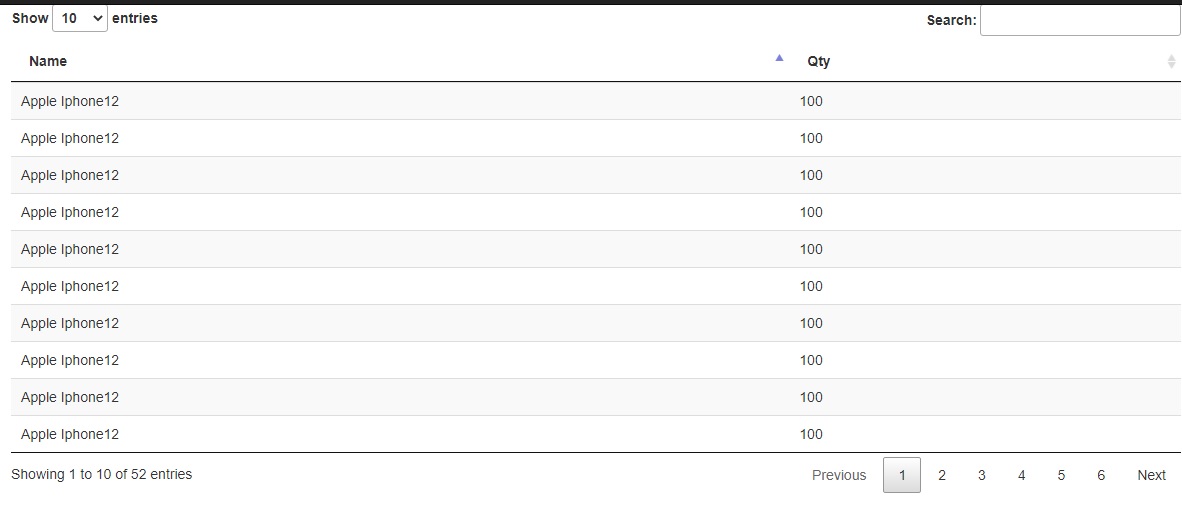Click the Next pagination button
This screenshot has width=1182, height=531.
[1151, 475]
